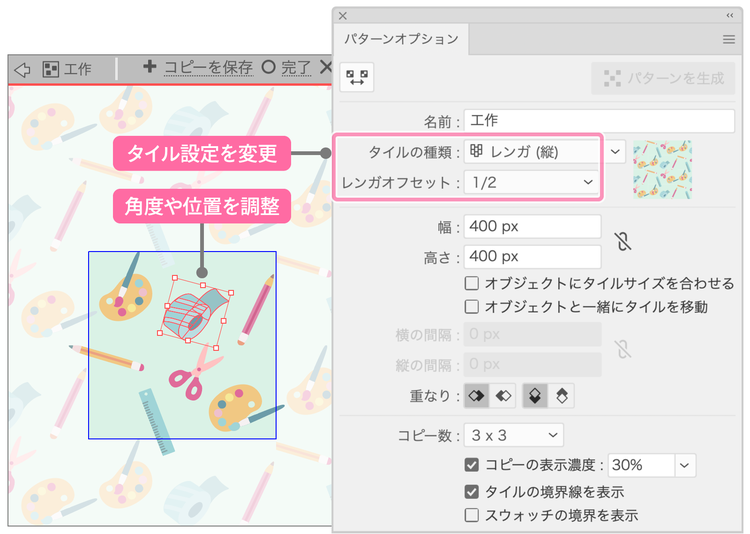Select the bottom-in-front overlap icon
Screen dimensions: 750x534
click(x=562, y=396)
